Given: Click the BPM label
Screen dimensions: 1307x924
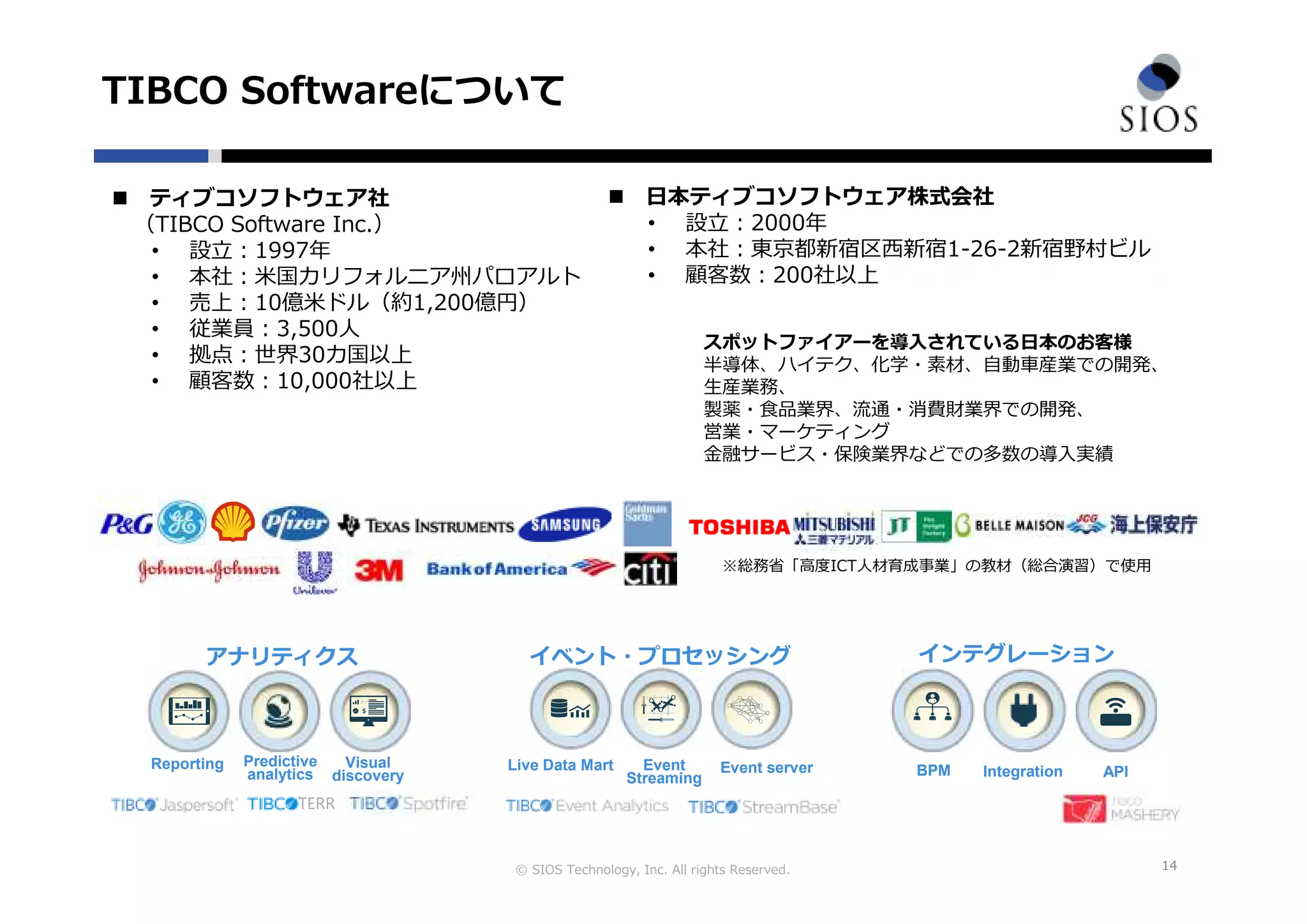Looking at the screenshot, I should pyautogui.click(x=934, y=771).
